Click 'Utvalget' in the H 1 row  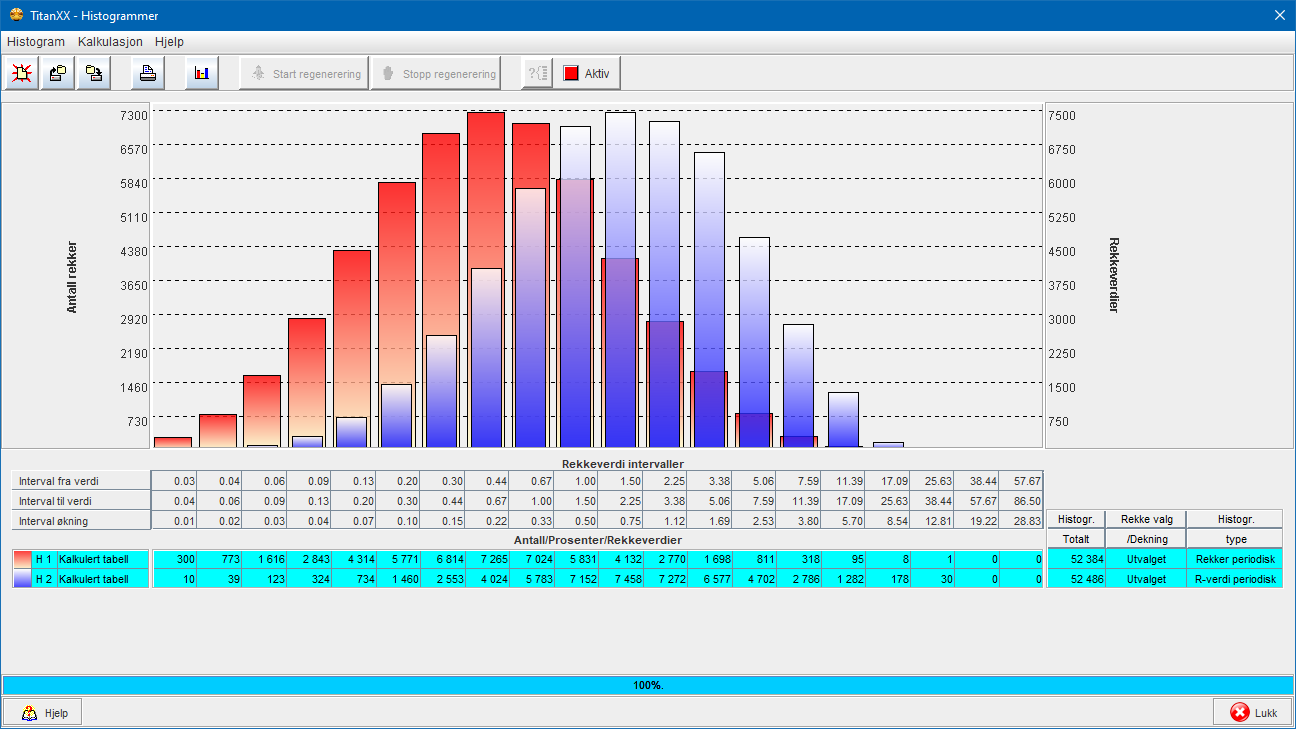pyautogui.click(x=1146, y=559)
